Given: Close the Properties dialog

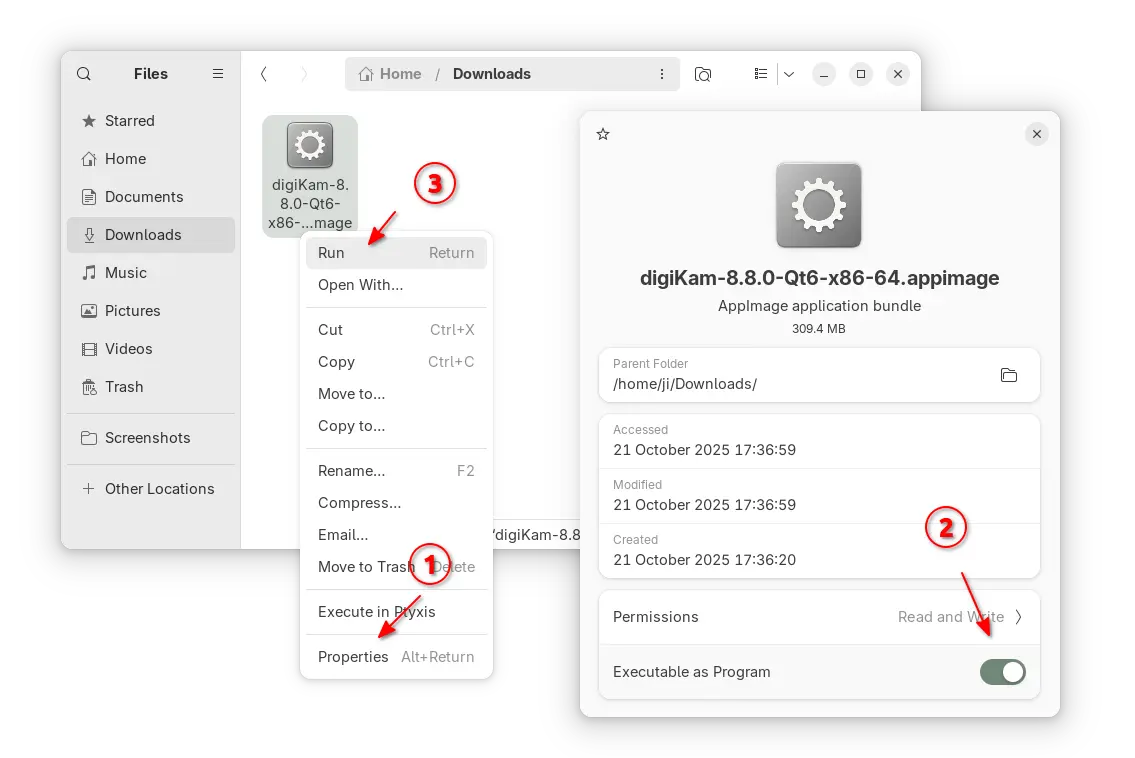Looking at the screenshot, I should coord(1036,134).
